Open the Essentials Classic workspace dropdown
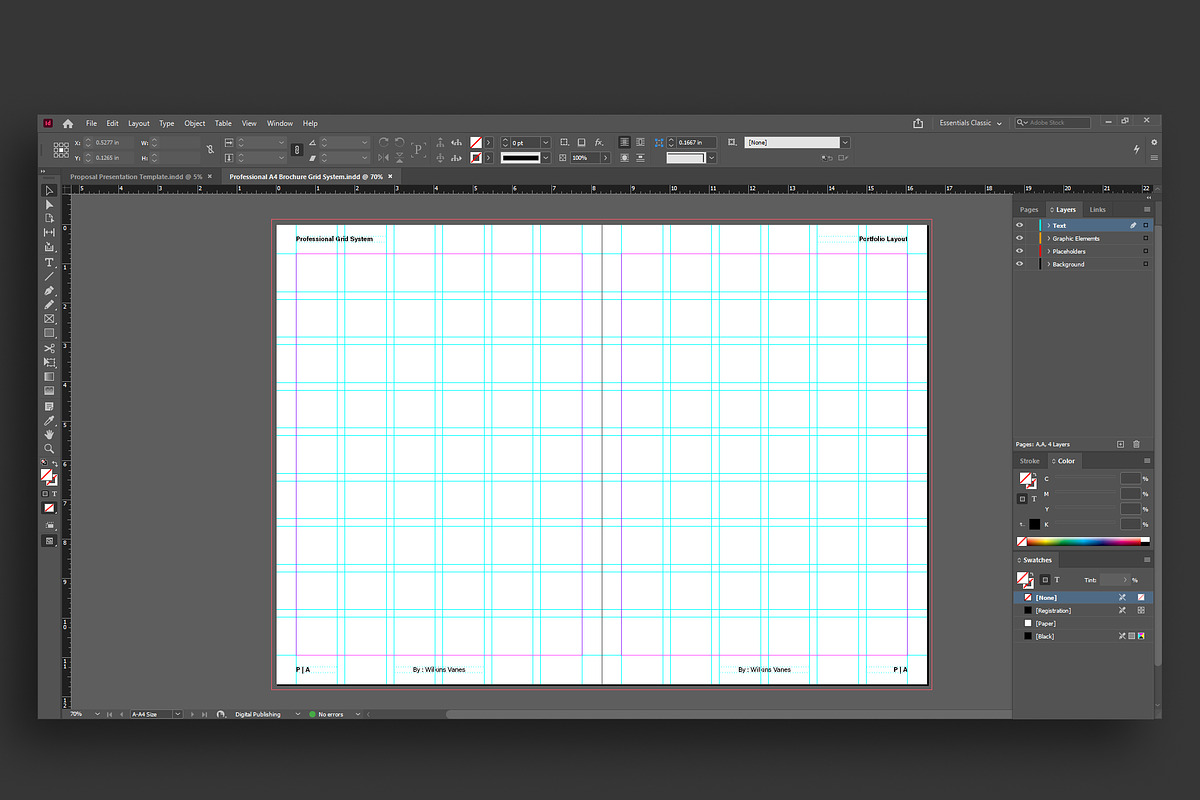 (970, 123)
